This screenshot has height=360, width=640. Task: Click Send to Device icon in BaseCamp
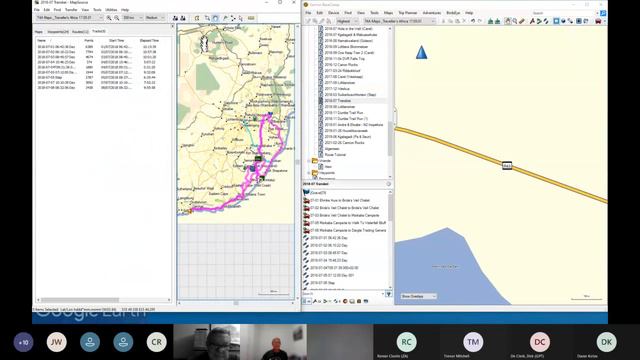point(490,21)
